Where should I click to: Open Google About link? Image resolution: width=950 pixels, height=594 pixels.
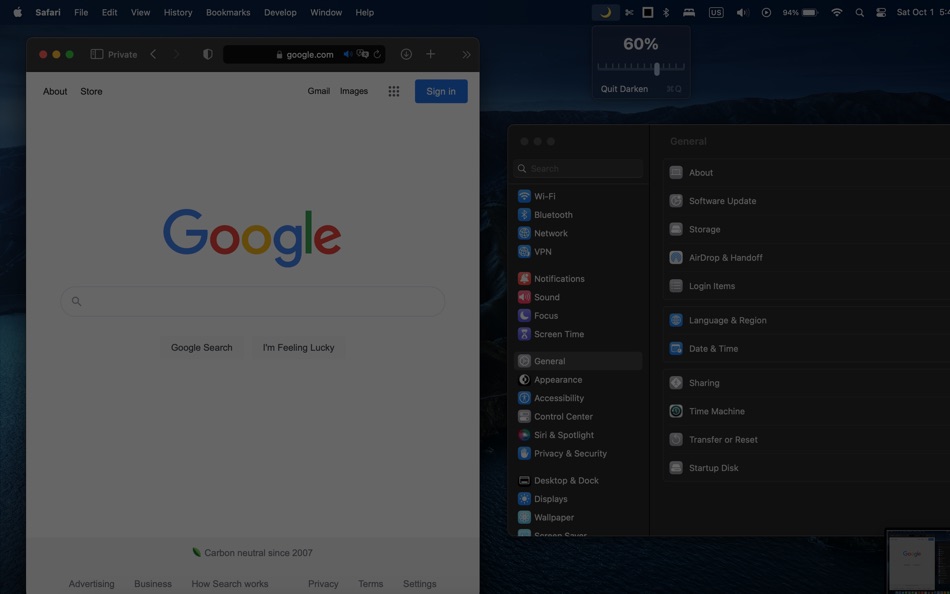[x=55, y=92]
